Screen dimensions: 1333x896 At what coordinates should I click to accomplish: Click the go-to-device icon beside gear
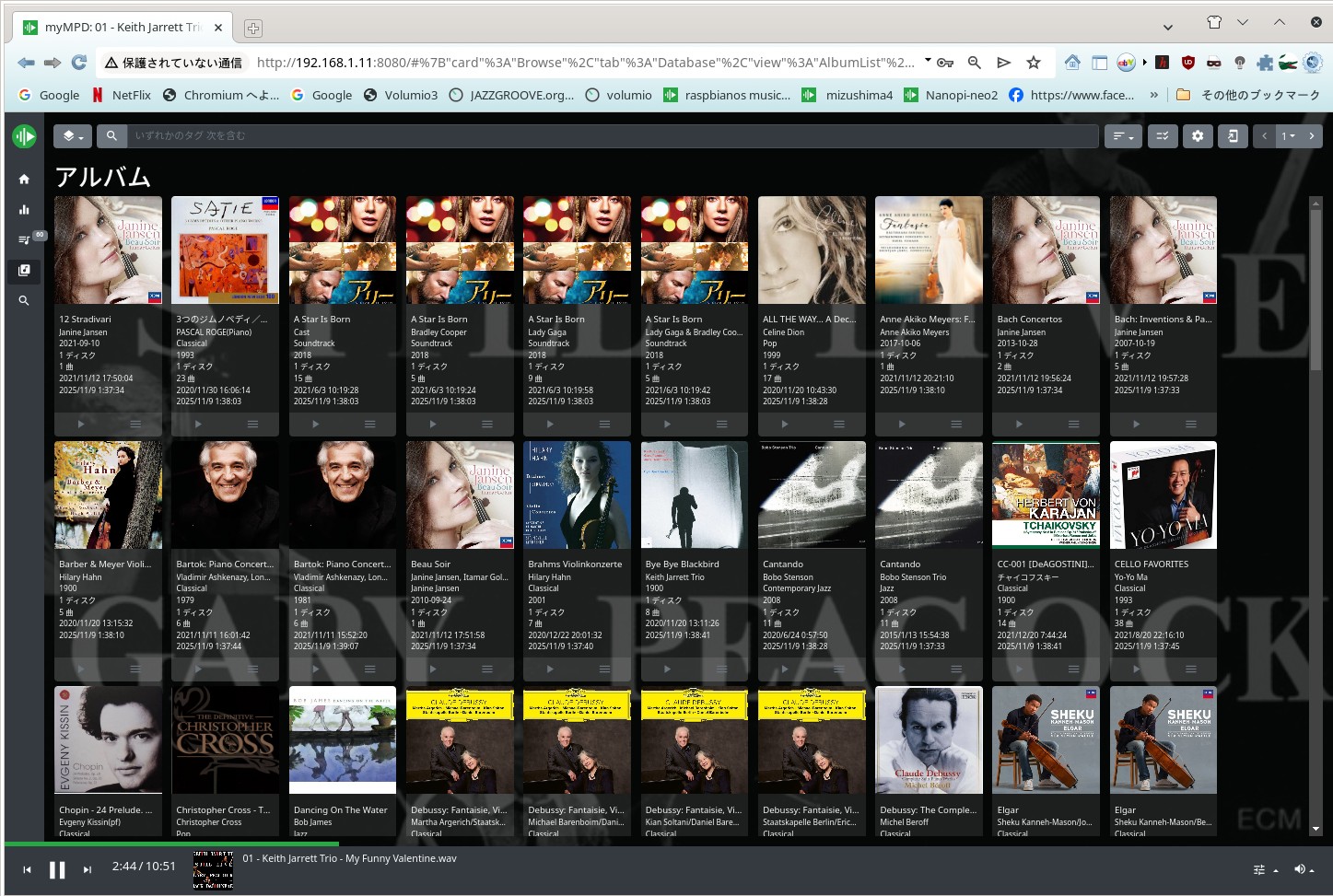tap(1233, 136)
